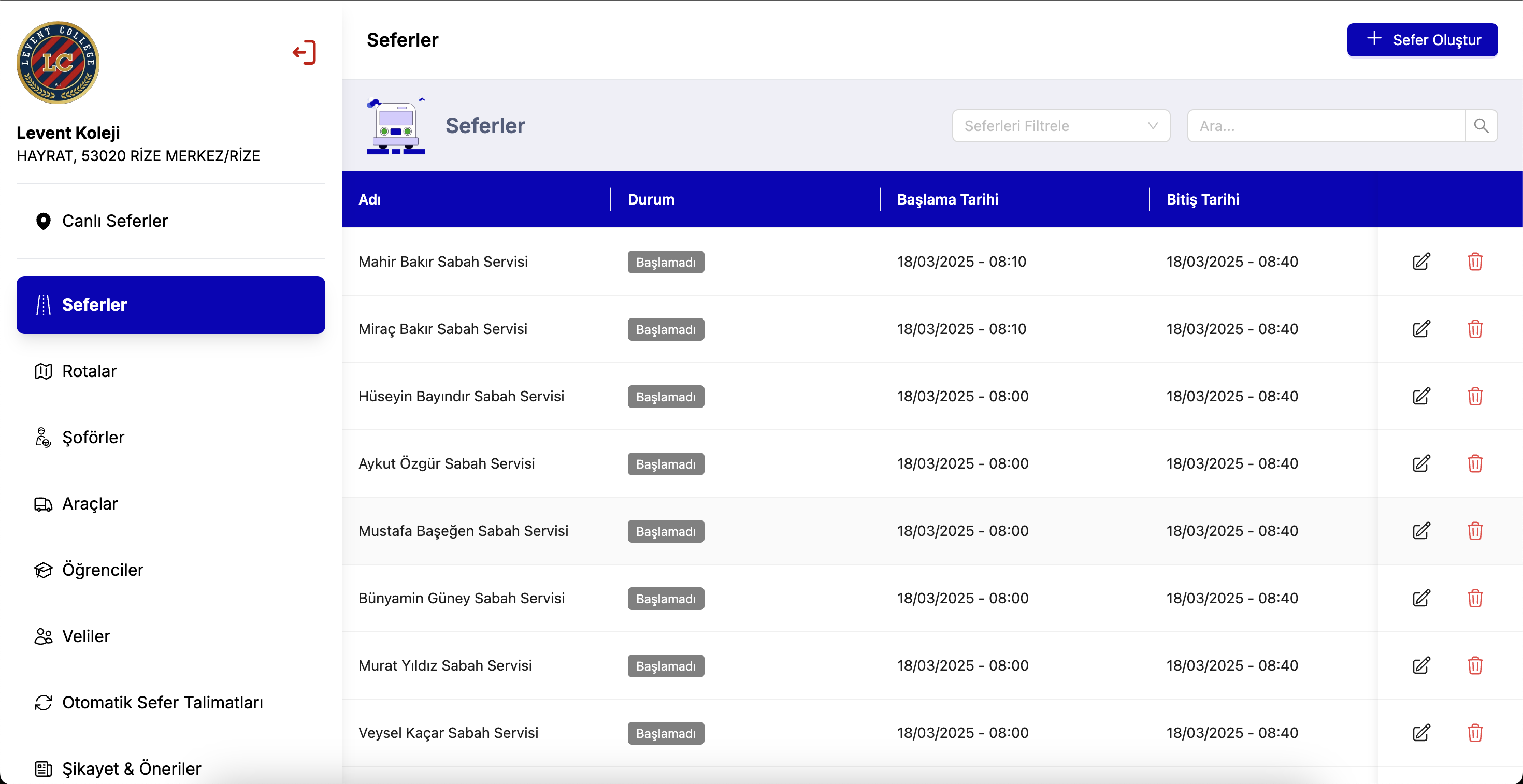Go to Rotalar menu item
The width and height of the screenshot is (1523, 784).
pyautogui.click(x=89, y=371)
